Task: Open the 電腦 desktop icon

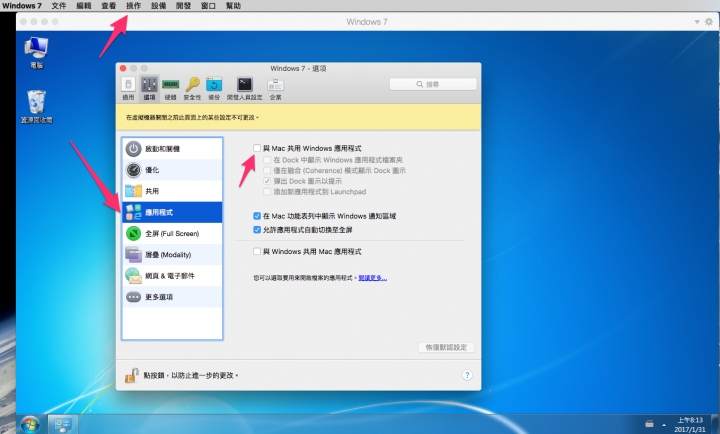Action: click(x=37, y=52)
